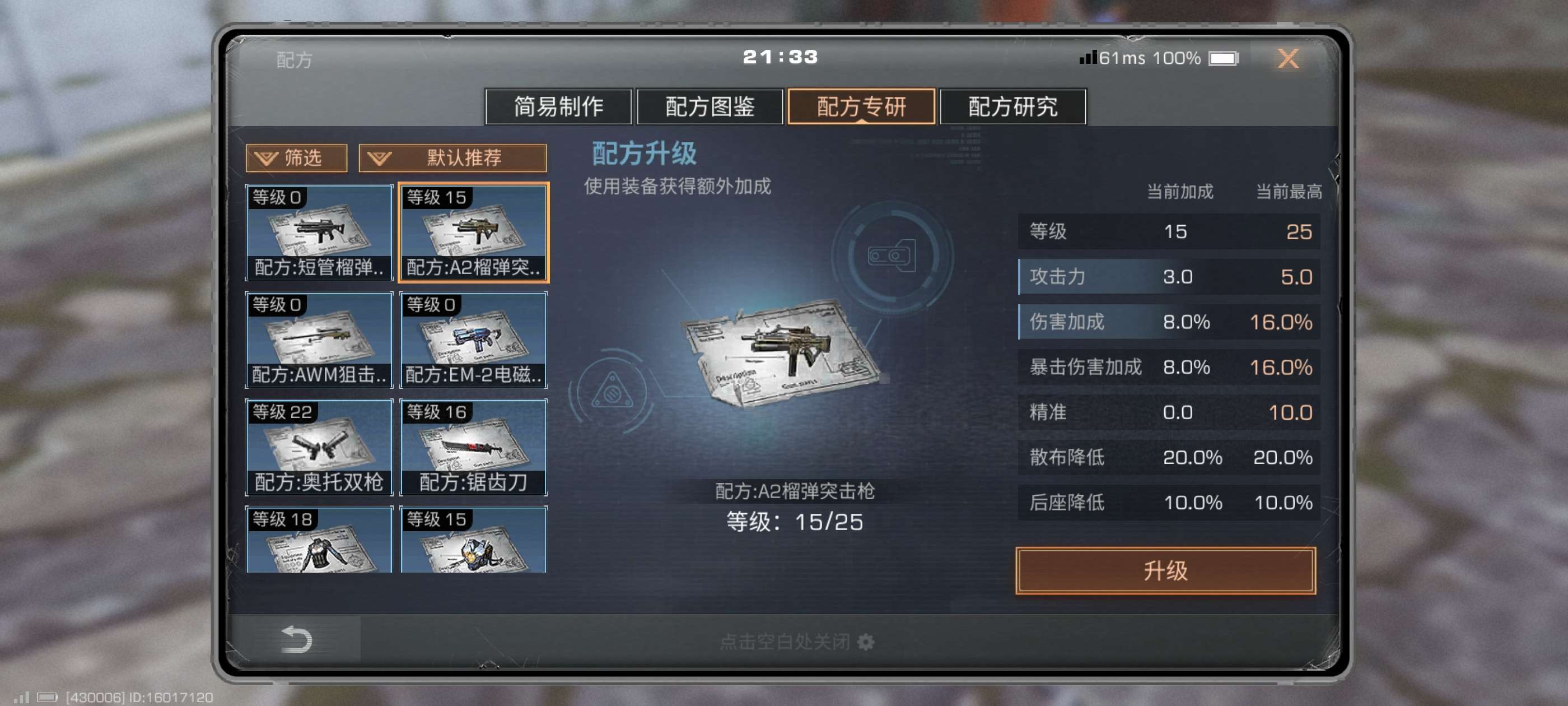Click the back arrow icon at bottom left
Image resolution: width=1568 pixels, height=706 pixels.
[296, 640]
